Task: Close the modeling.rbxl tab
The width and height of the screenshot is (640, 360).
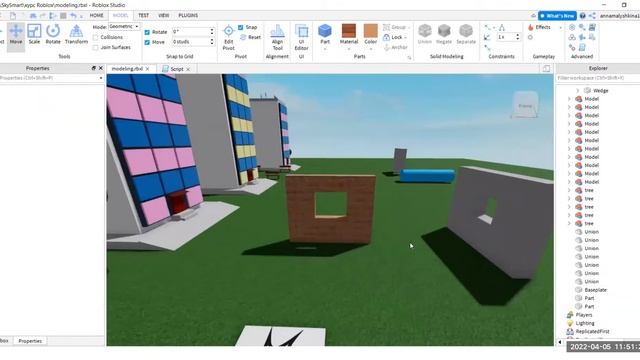Action: [148, 69]
